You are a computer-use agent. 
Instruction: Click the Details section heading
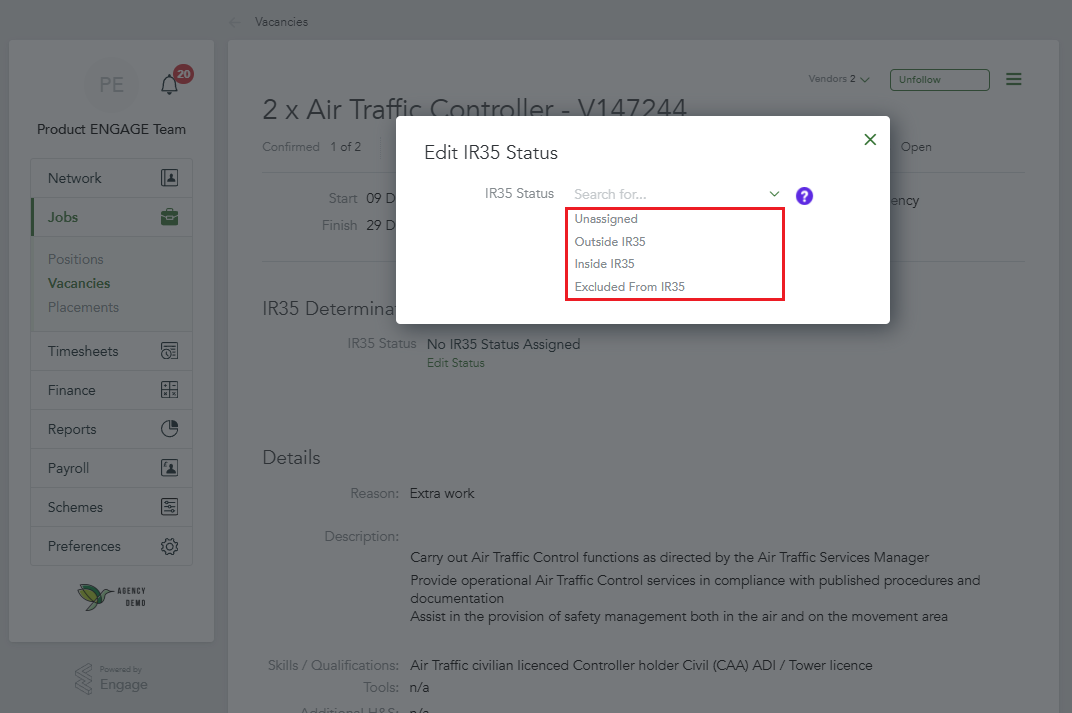click(291, 457)
